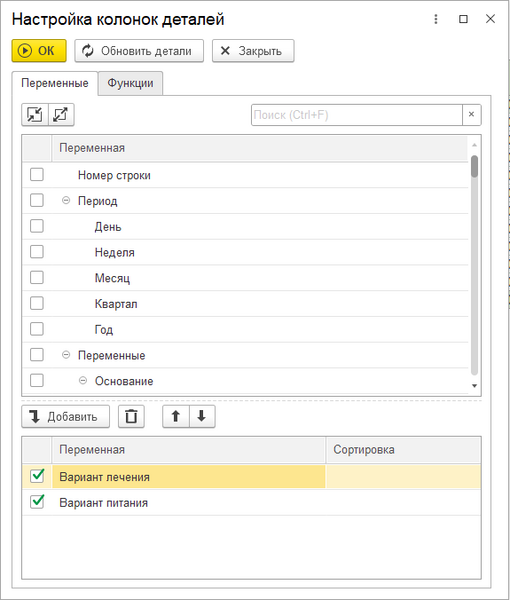Click the trash delete icon button
The image size is (510, 600).
pyautogui.click(x=131, y=416)
